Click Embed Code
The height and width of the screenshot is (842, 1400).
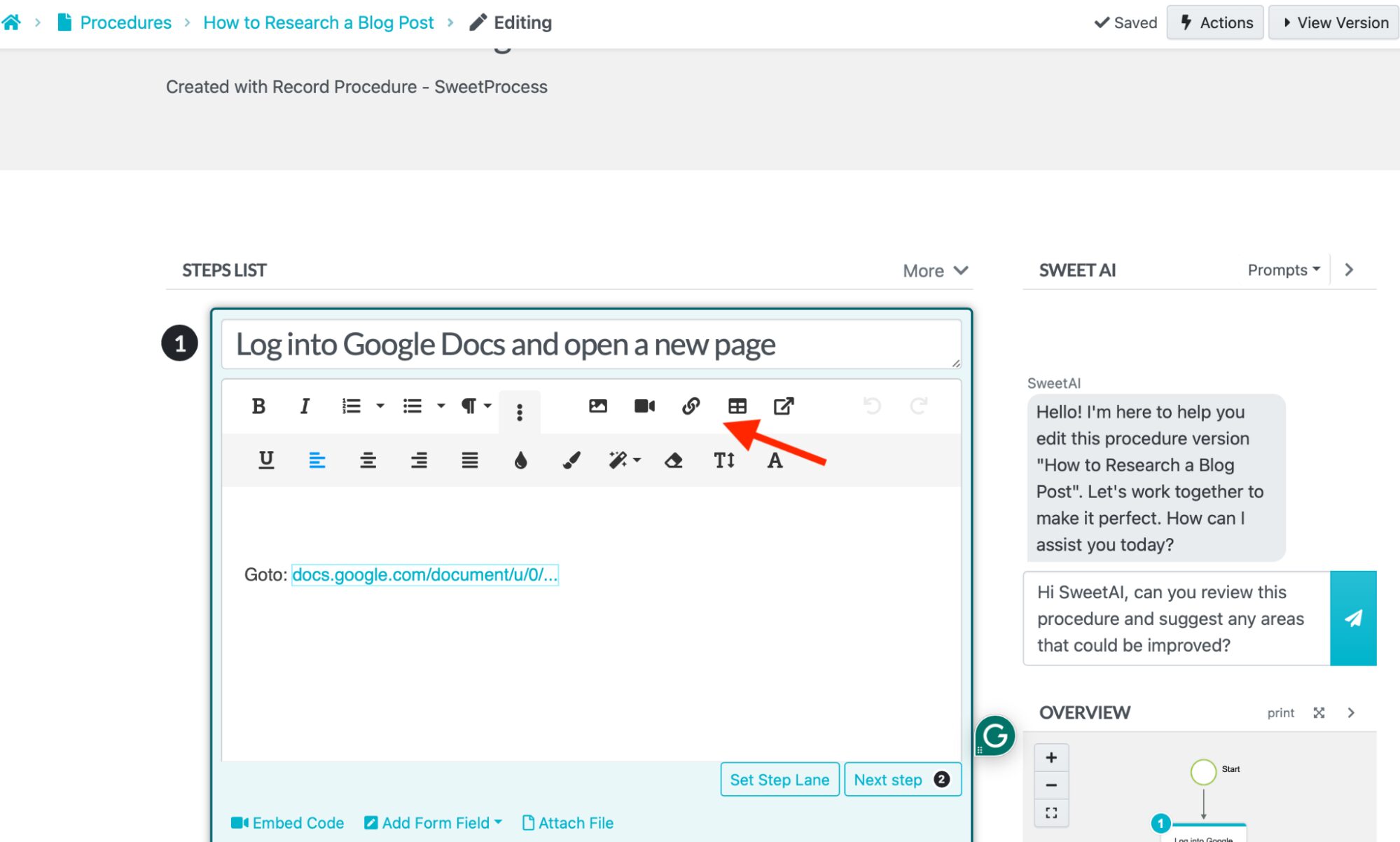[x=287, y=823]
